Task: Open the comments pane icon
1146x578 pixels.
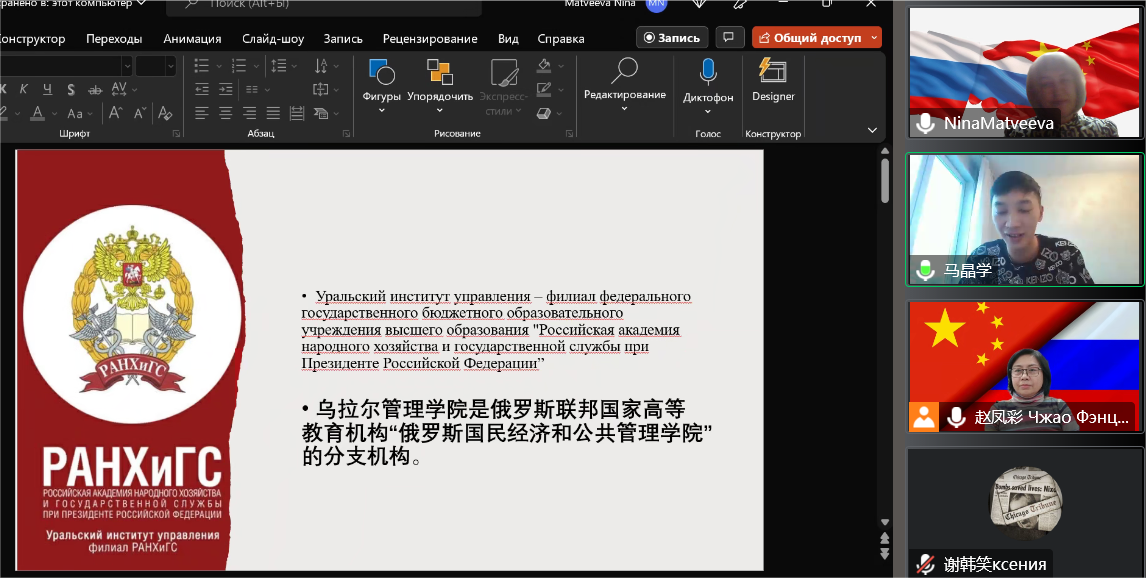Action: [x=729, y=37]
